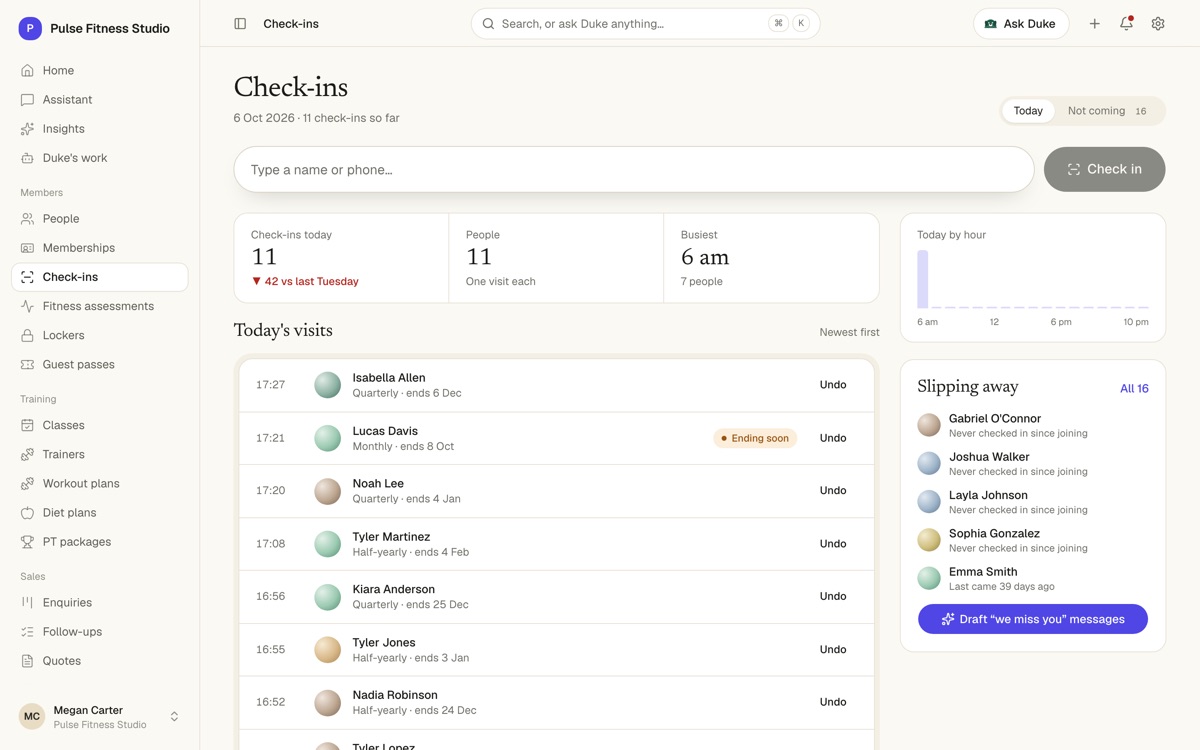Click the Check-ins breadcrumb title
This screenshot has width=1200, height=750.
291,24
